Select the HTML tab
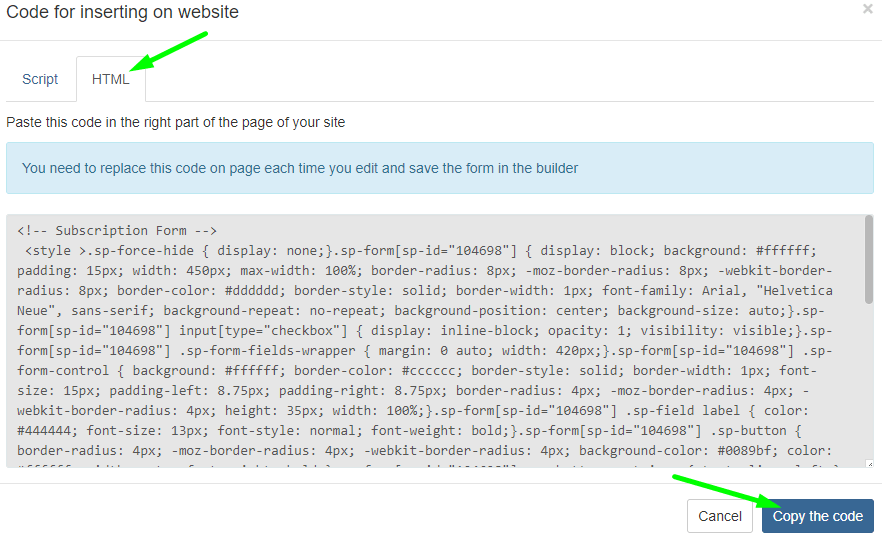Image resolution: width=882 pixels, height=541 pixels. (x=111, y=79)
